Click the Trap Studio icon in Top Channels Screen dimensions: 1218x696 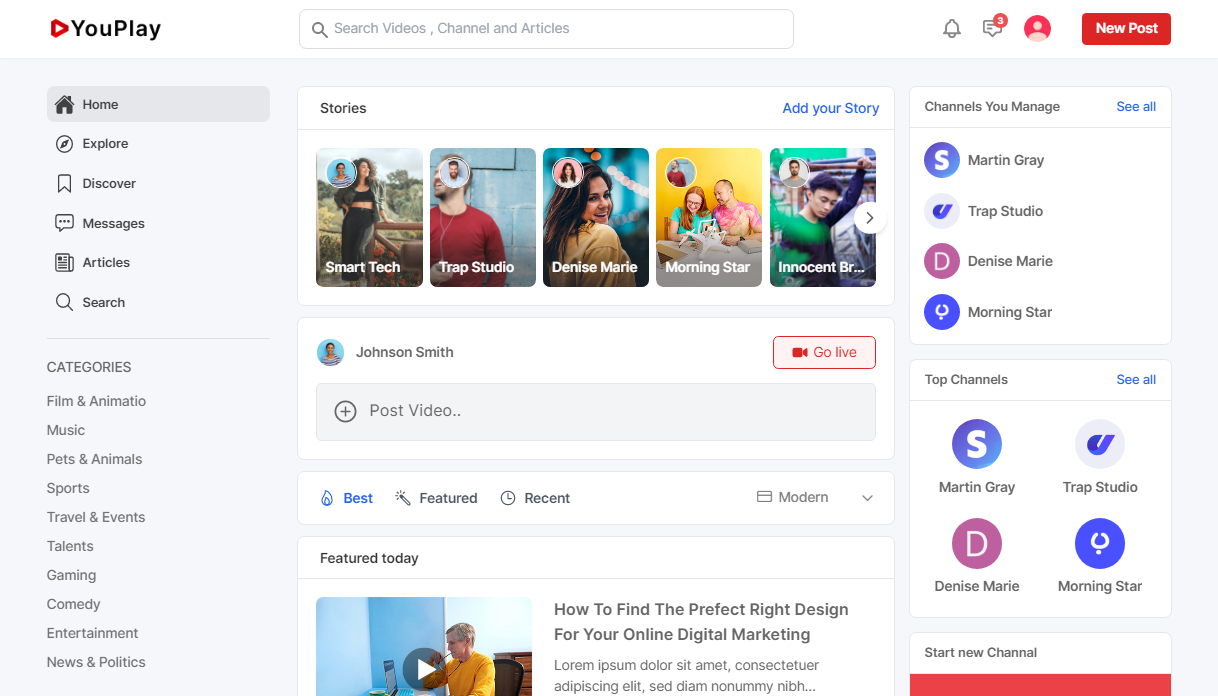click(1099, 444)
